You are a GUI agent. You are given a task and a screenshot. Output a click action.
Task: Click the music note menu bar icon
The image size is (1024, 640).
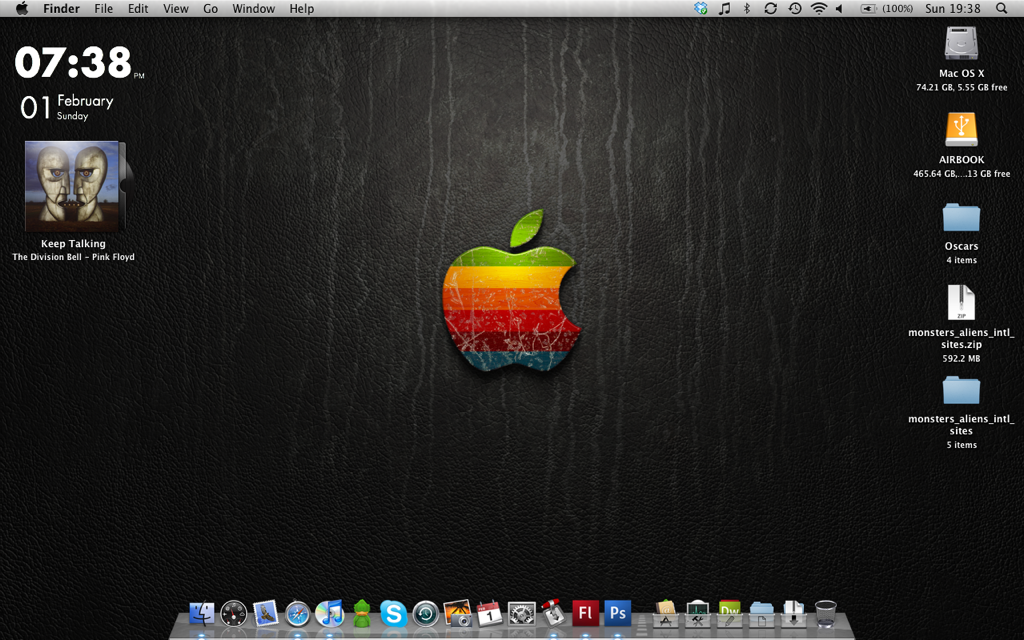point(724,8)
